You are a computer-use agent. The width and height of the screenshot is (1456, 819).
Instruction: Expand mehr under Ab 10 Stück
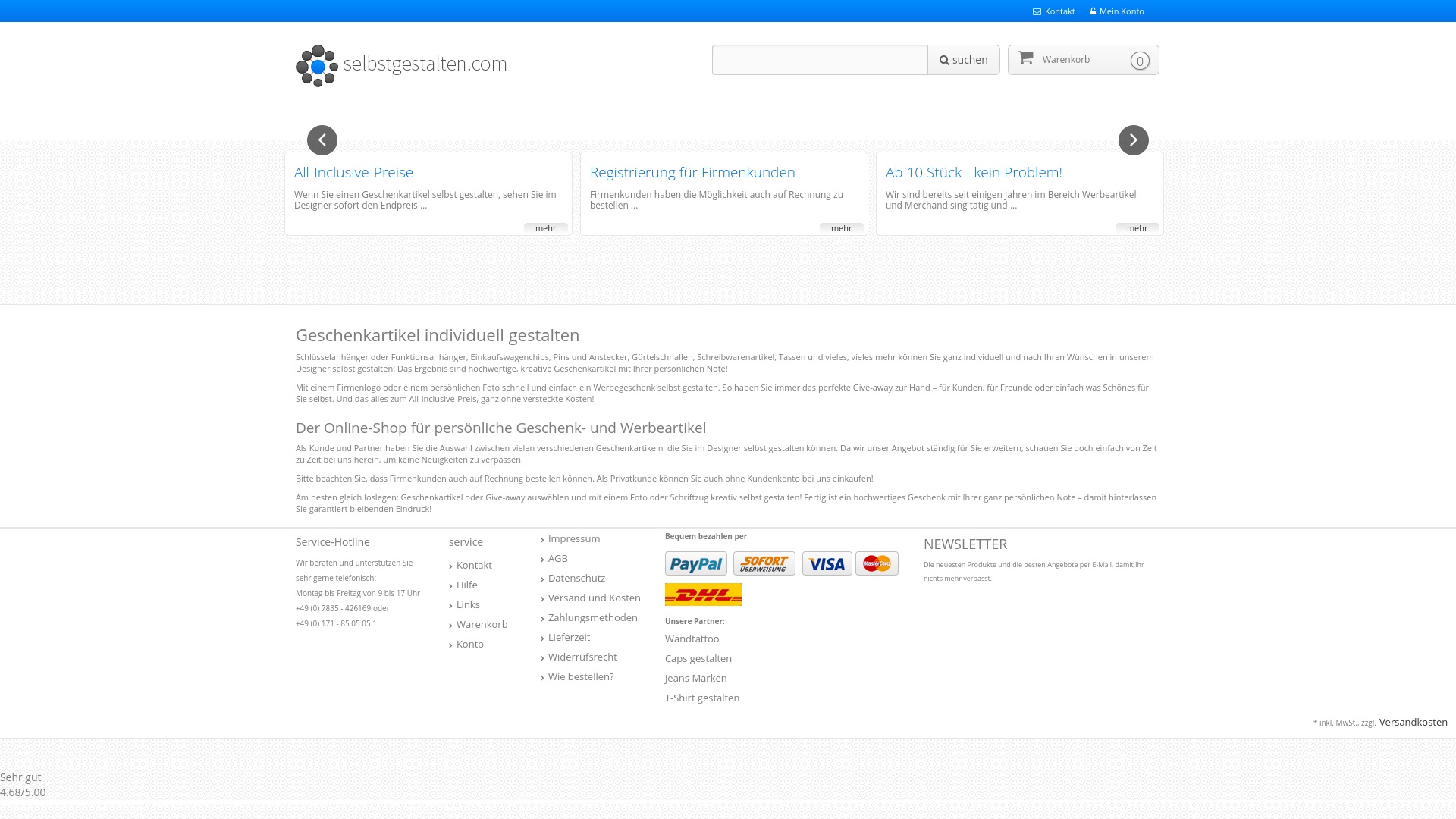(x=1137, y=228)
